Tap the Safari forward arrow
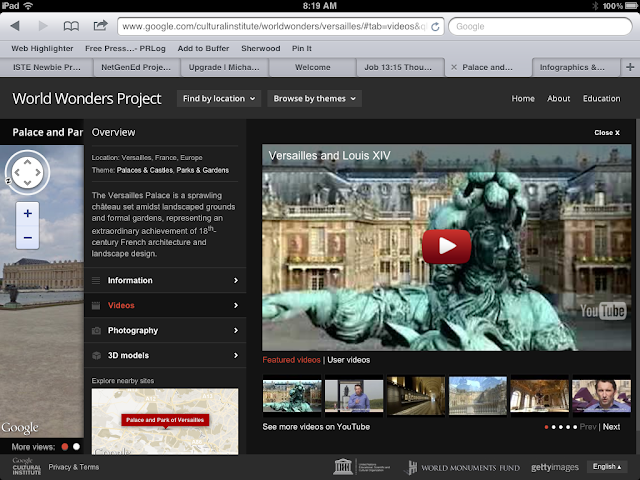Image resolution: width=640 pixels, height=480 pixels. pos(42,26)
